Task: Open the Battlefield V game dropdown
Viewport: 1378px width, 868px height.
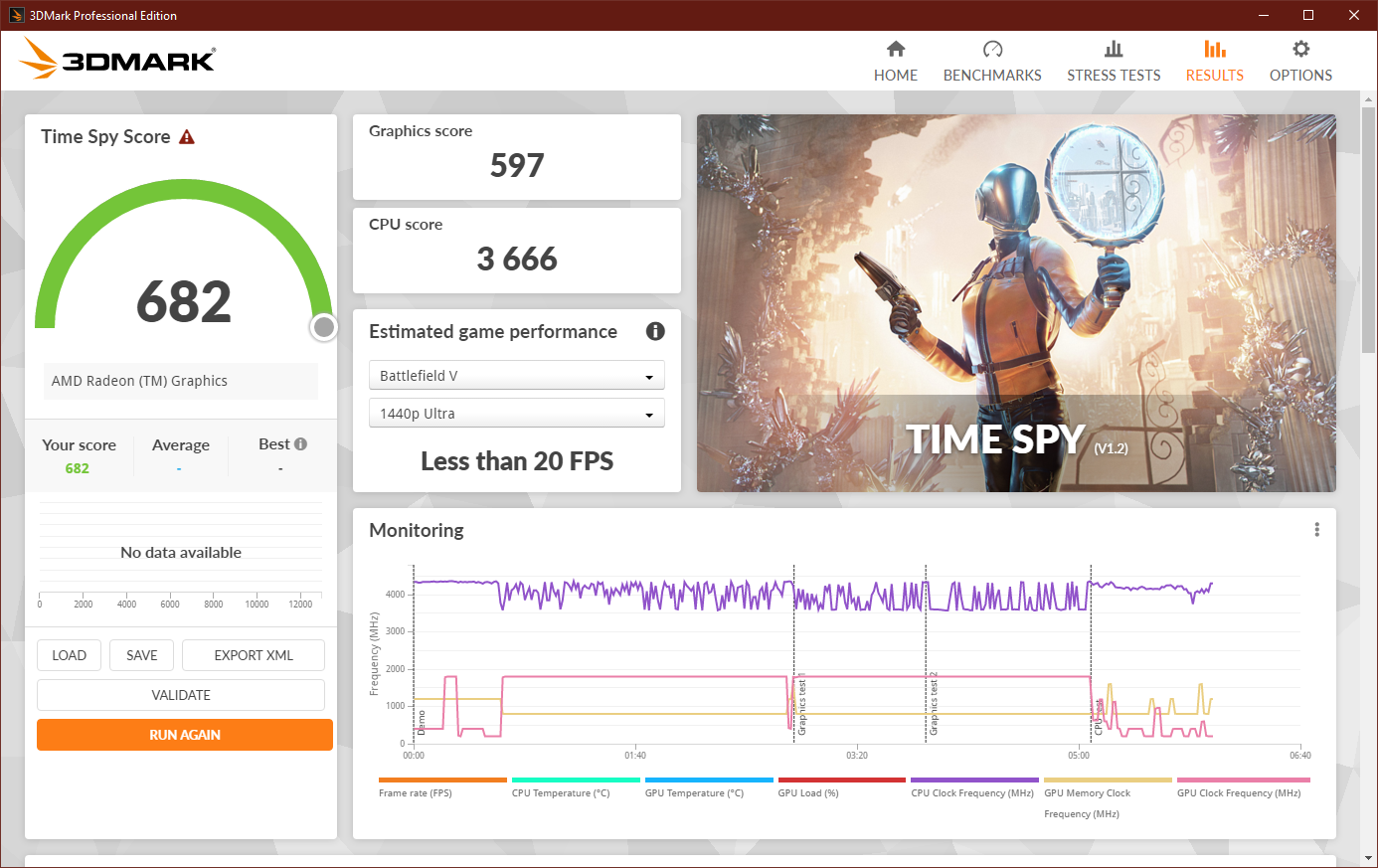Action: coord(517,376)
